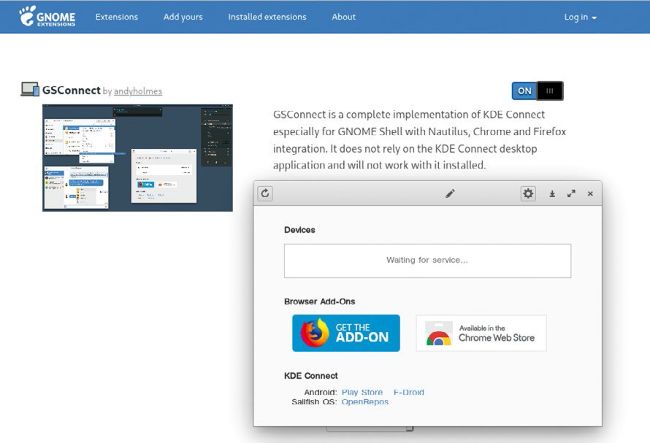Open the GSConnect screenshot thumbnail
650x443 pixels.
pyautogui.click(x=137, y=157)
